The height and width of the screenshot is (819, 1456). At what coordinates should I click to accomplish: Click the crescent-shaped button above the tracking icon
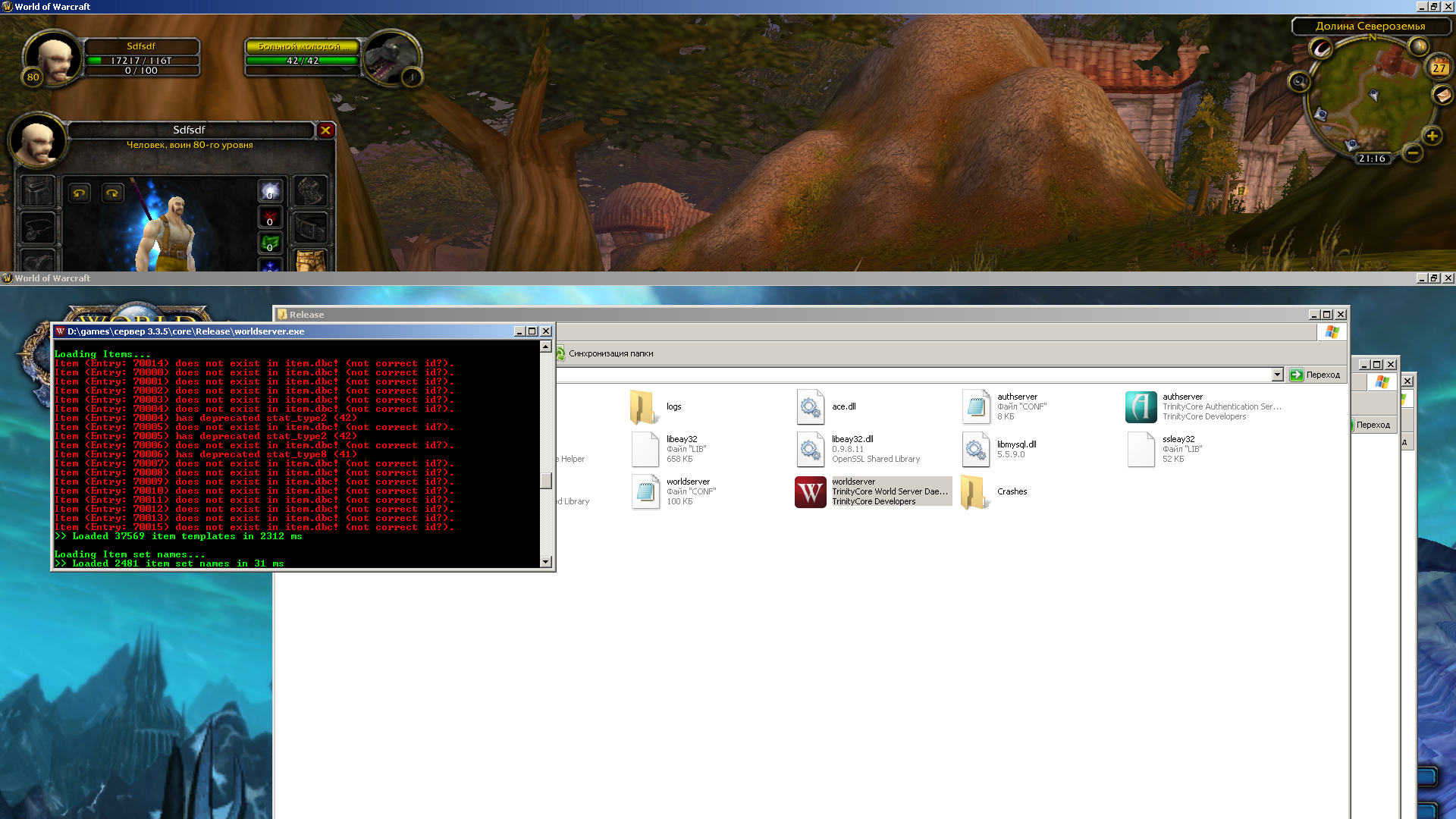[1322, 49]
